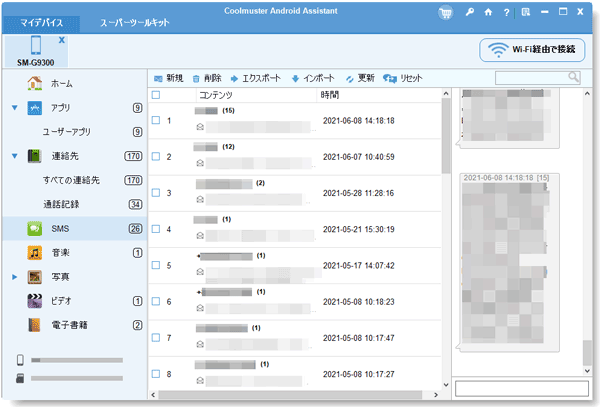Collapse the 連絡先 tree node
600x407 pixels.
[15, 156]
